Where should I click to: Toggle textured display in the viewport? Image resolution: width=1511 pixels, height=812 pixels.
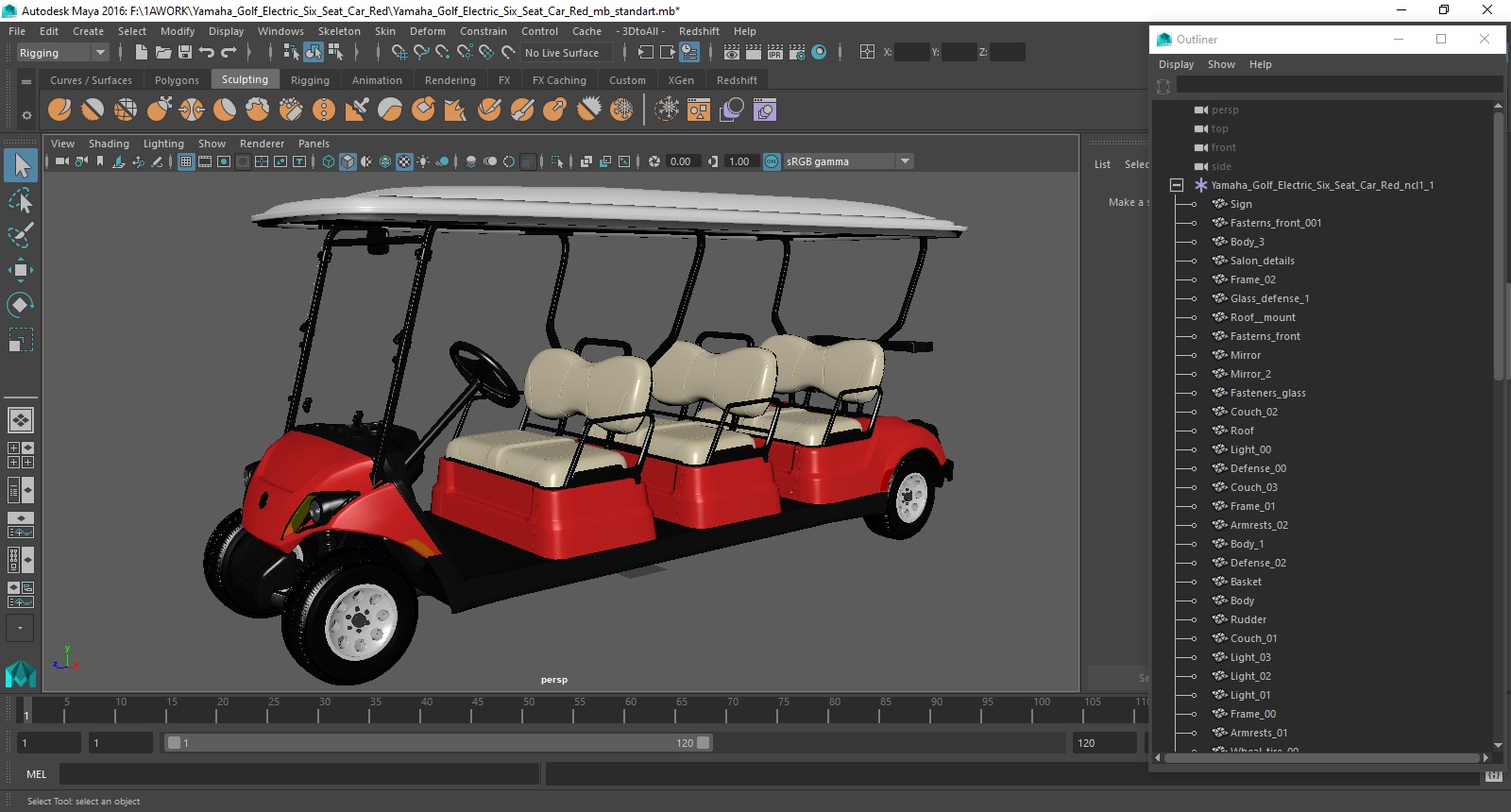[404, 161]
